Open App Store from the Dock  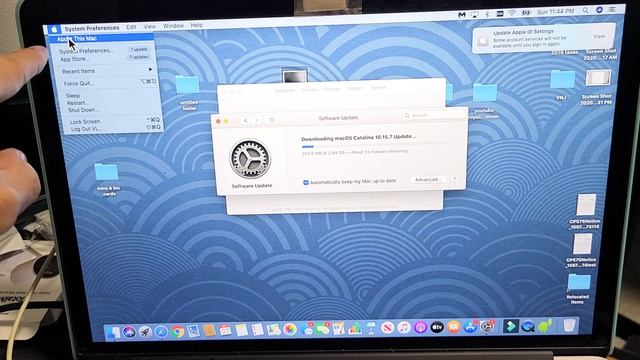pos(470,327)
